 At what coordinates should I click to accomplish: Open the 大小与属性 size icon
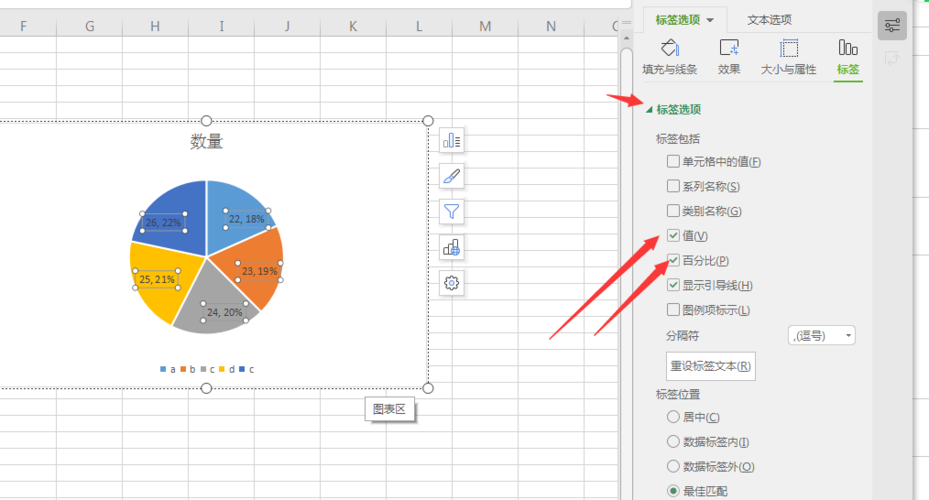tap(789, 48)
